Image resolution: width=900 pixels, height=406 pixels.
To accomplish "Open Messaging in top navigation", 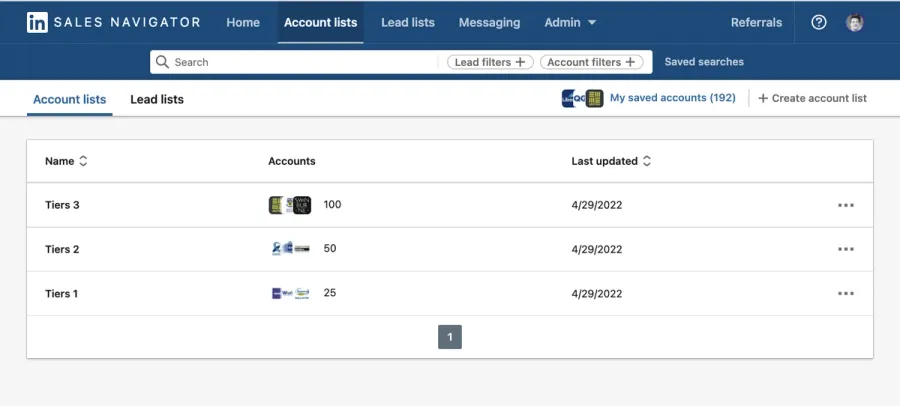I will click(489, 22).
